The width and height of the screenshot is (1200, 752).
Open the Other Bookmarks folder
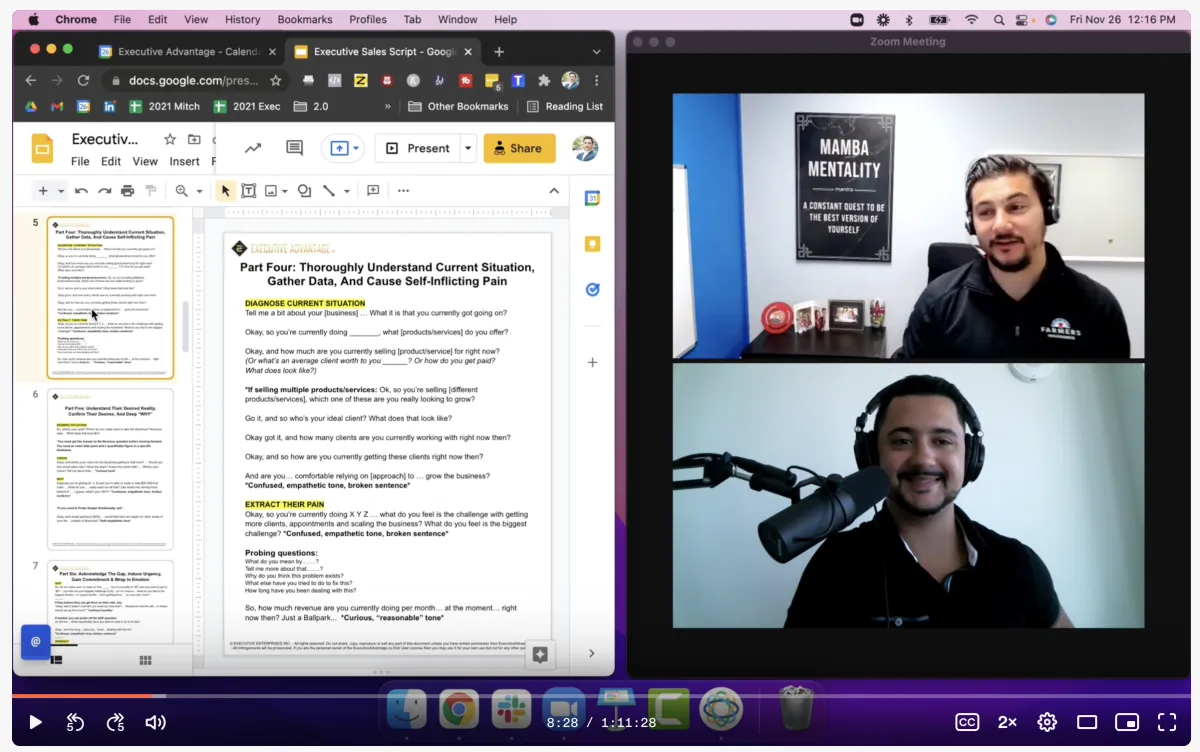(x=459, y=106)
